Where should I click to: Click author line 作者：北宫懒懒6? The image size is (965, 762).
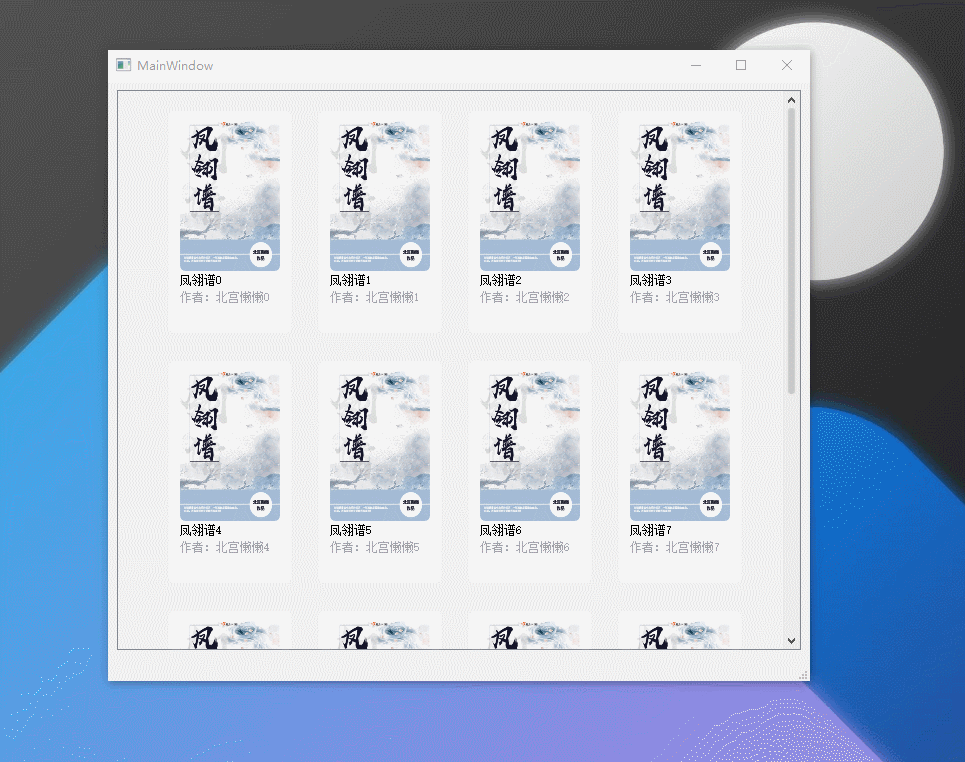click(525, 548)
